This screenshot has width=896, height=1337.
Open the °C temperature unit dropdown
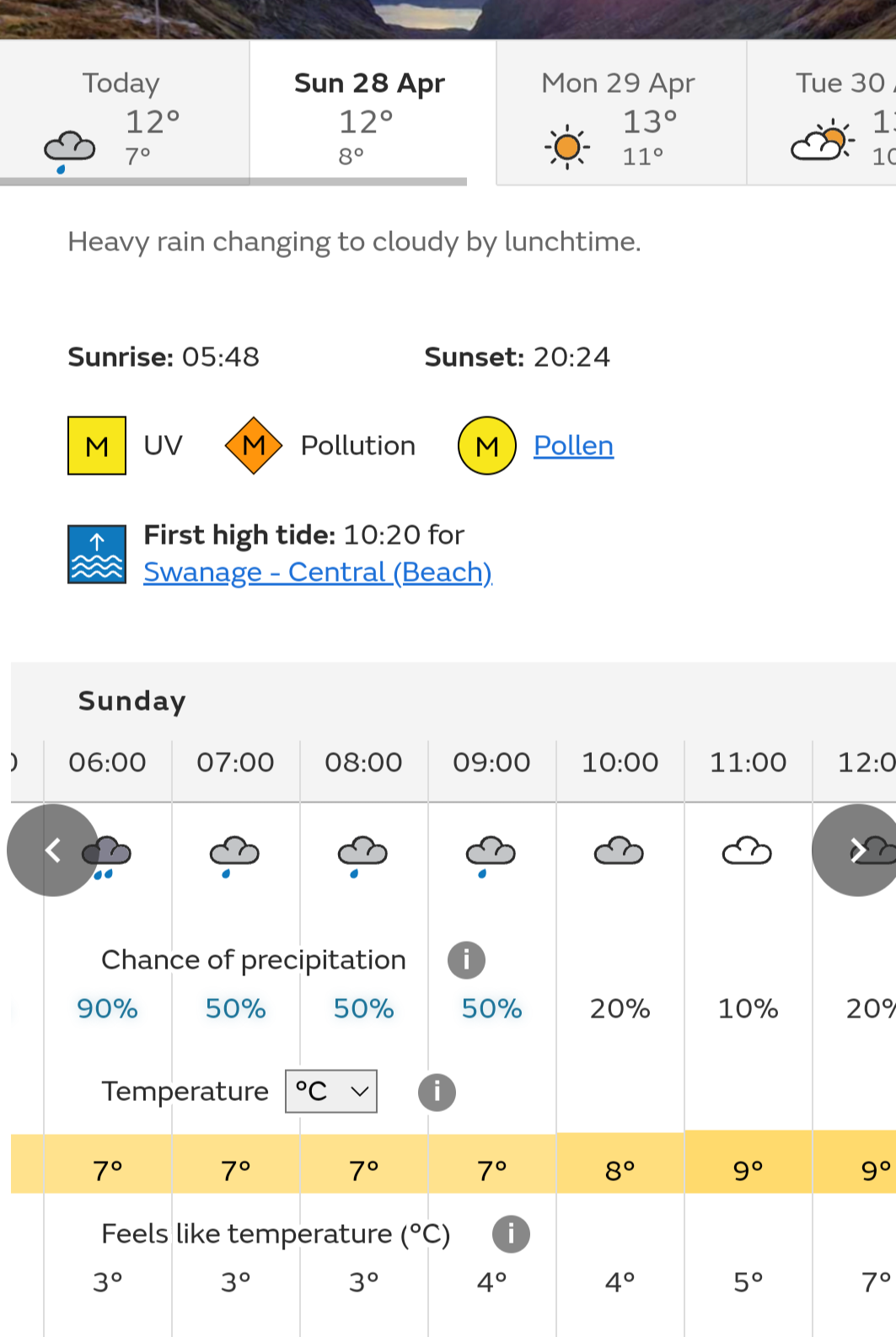(331, 1092)
